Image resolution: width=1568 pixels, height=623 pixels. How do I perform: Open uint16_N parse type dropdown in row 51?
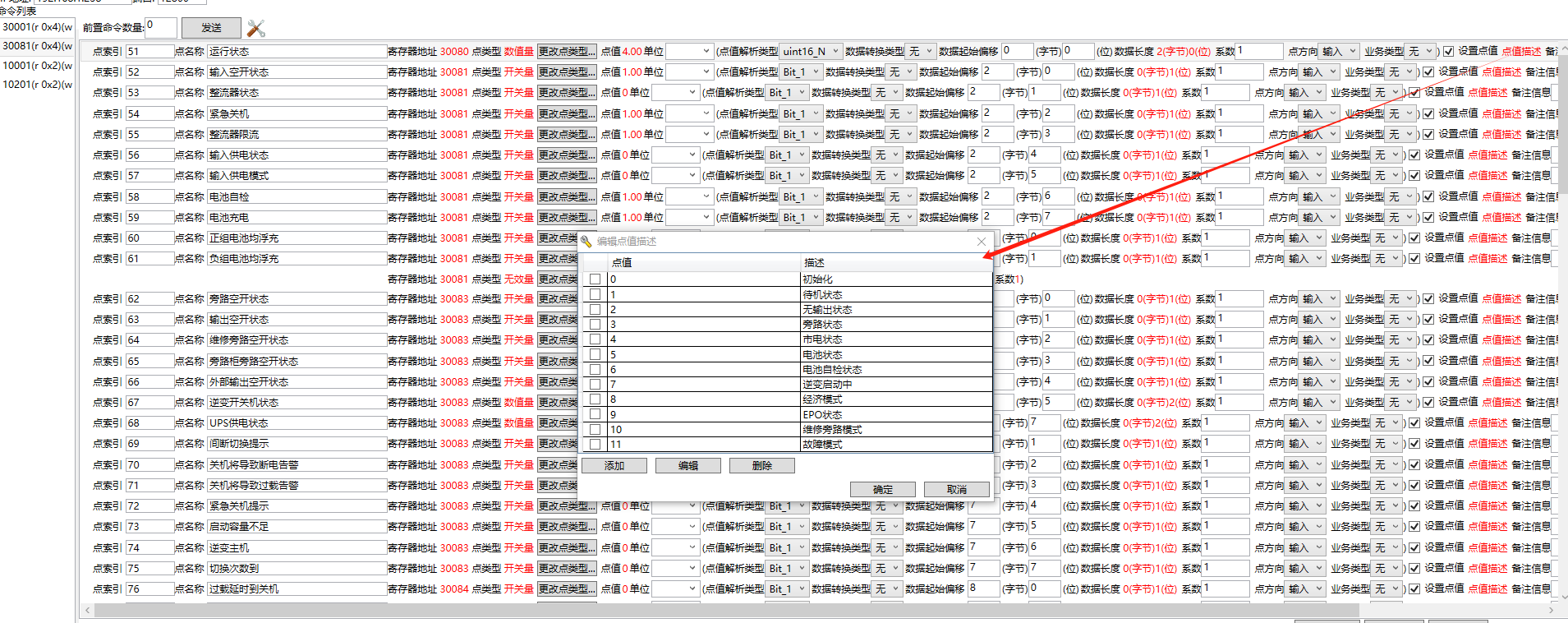tap(811, 51)
